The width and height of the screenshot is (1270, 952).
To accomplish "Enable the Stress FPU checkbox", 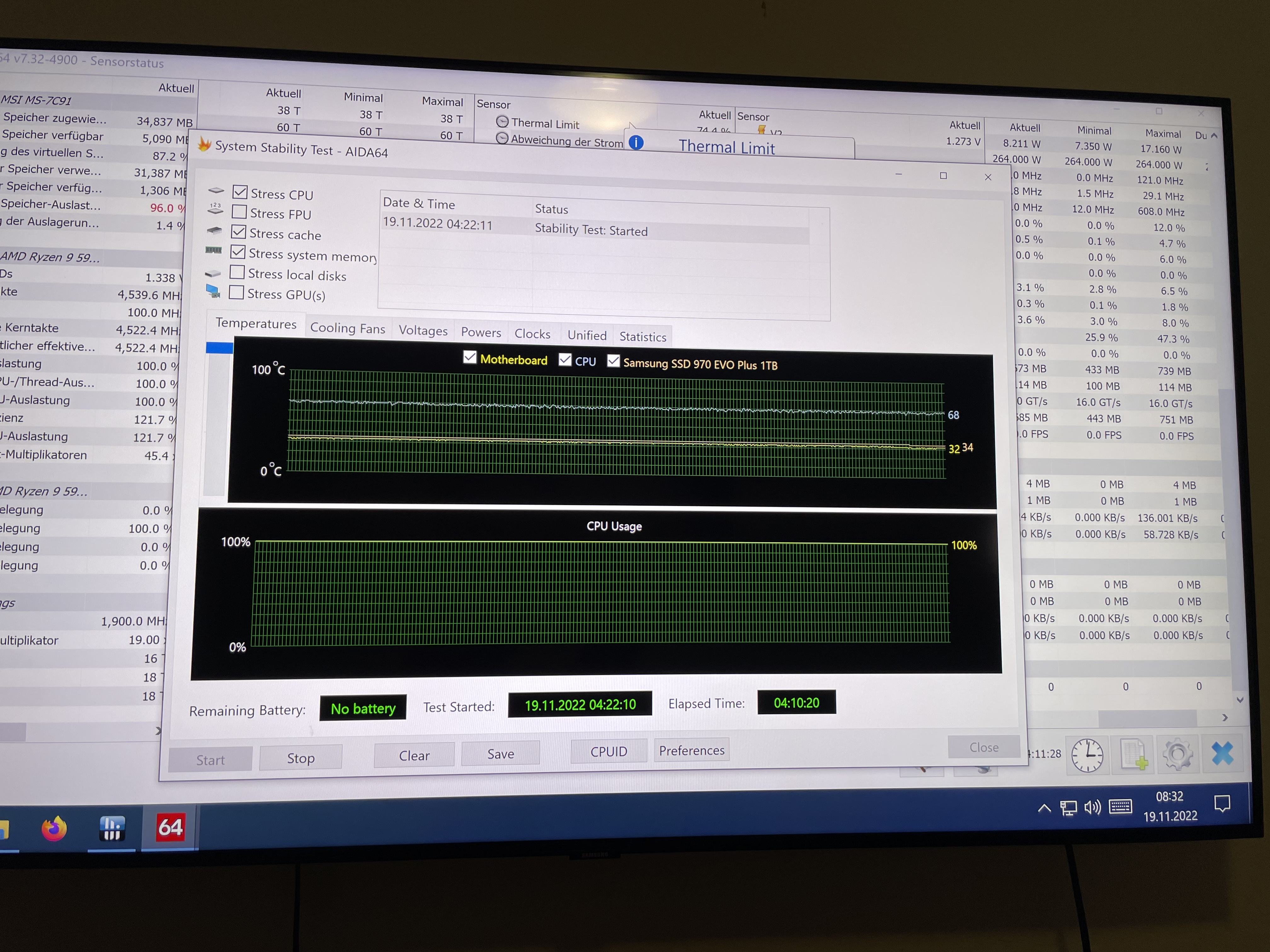I will (239, 212).
